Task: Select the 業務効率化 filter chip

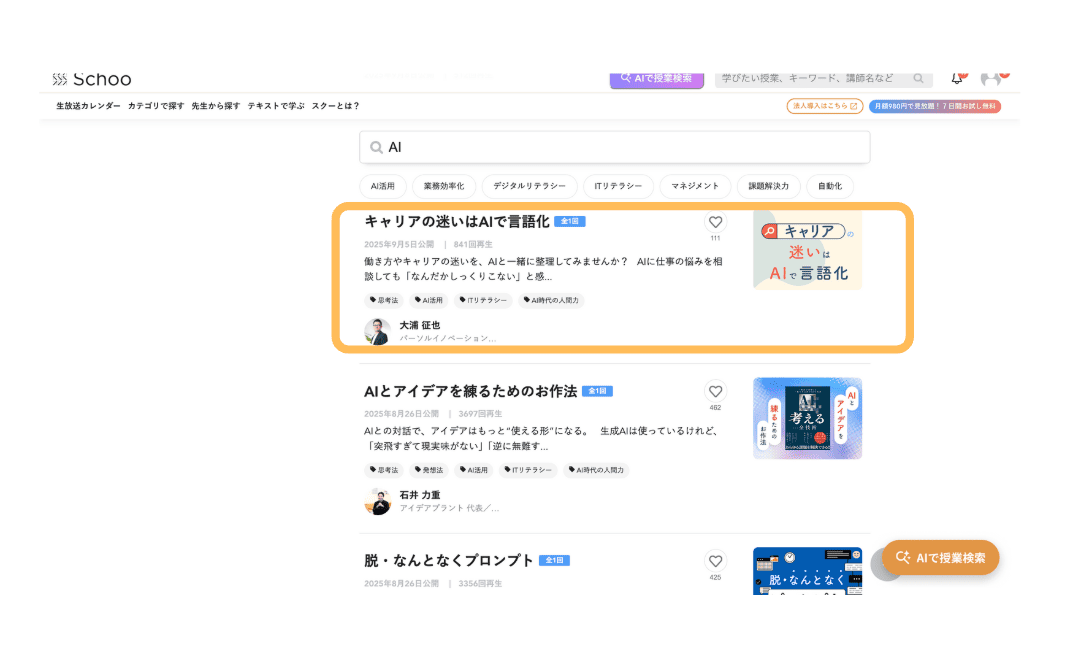Action: point(444,186)
